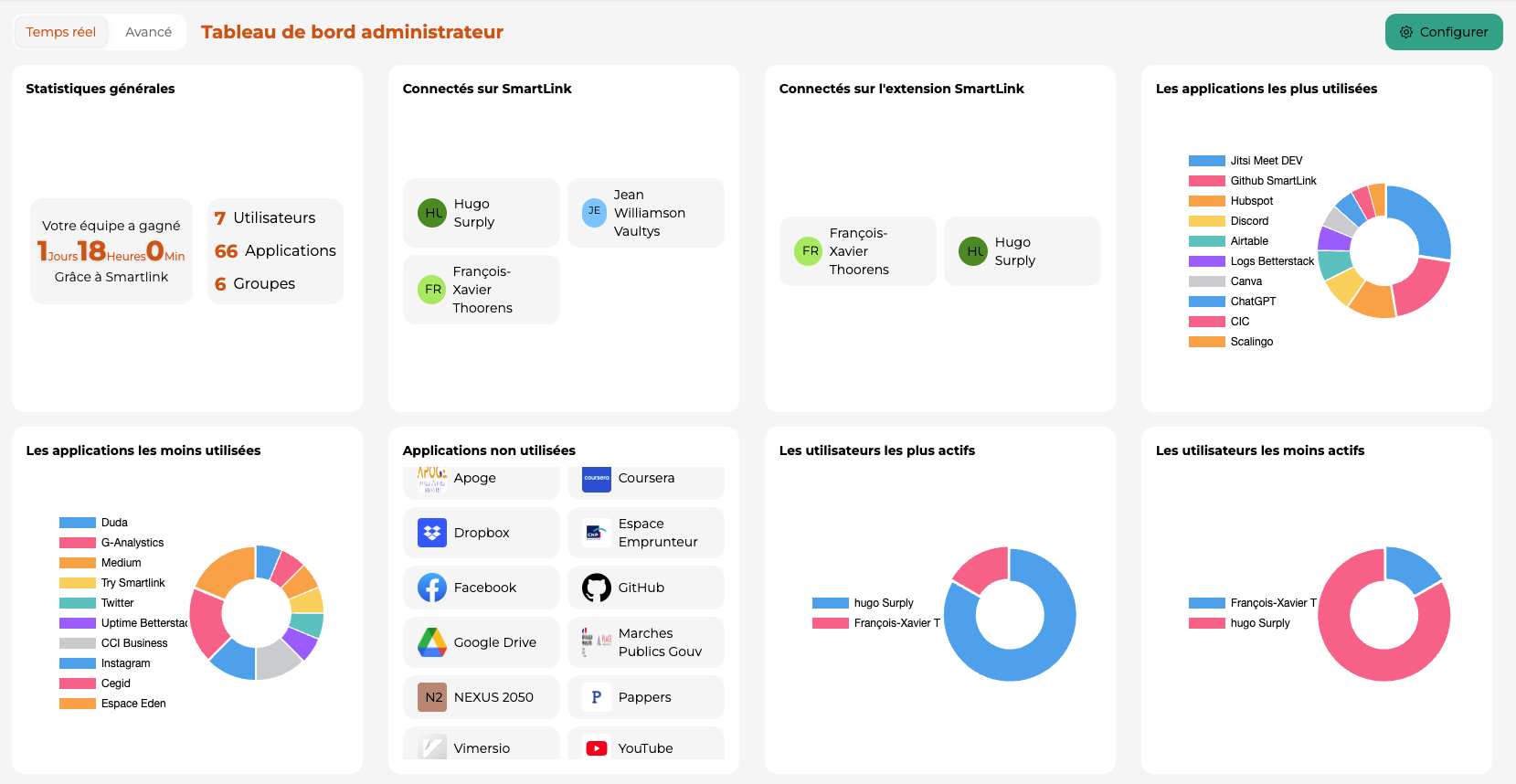Switch to the Temps réel tab
The width and height of the screenshot is (1516, 784).
61,32
